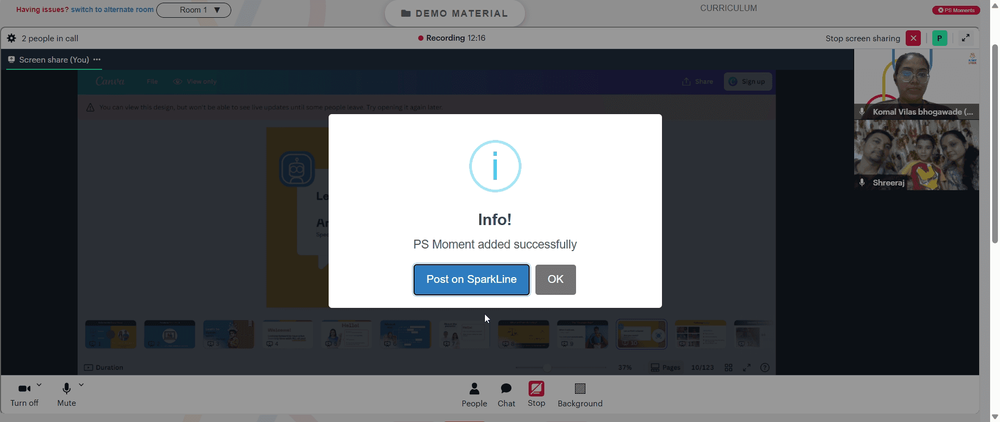Click the robot icon on slide
This screenshot has width=1000, height=422.
297,169
